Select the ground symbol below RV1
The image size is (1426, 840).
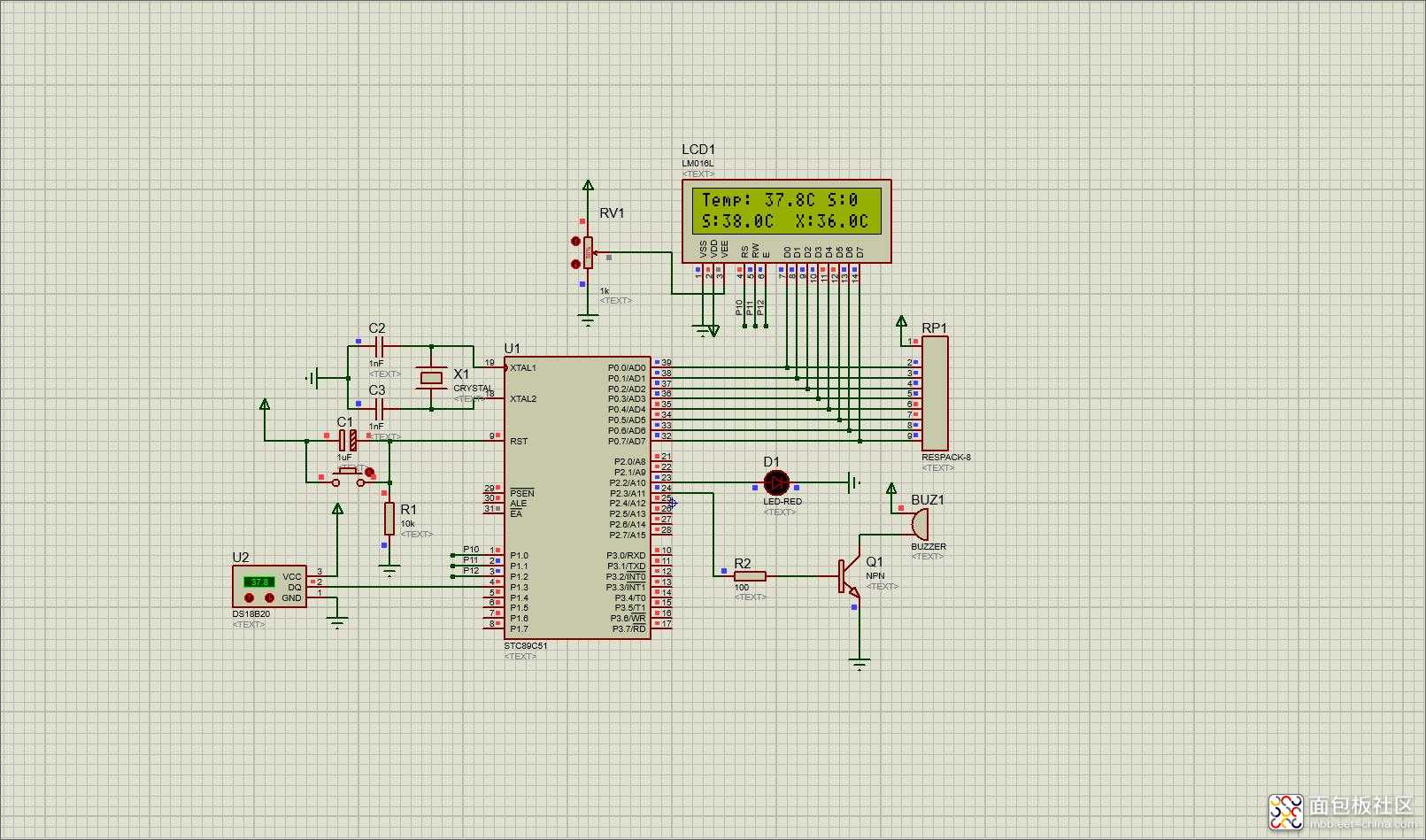coord(588,320)
